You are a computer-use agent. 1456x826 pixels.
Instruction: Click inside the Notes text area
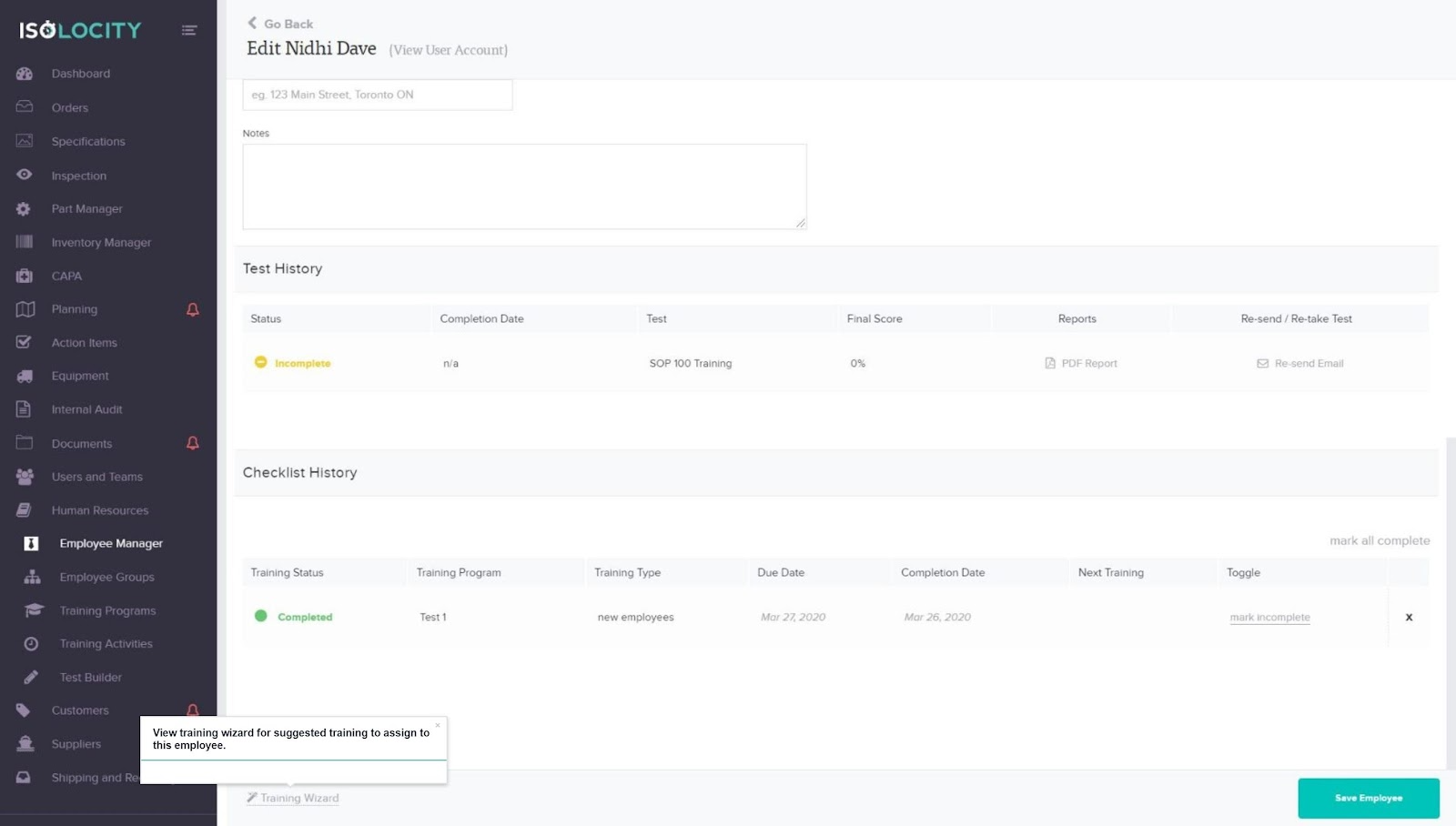tap(524, 186)
